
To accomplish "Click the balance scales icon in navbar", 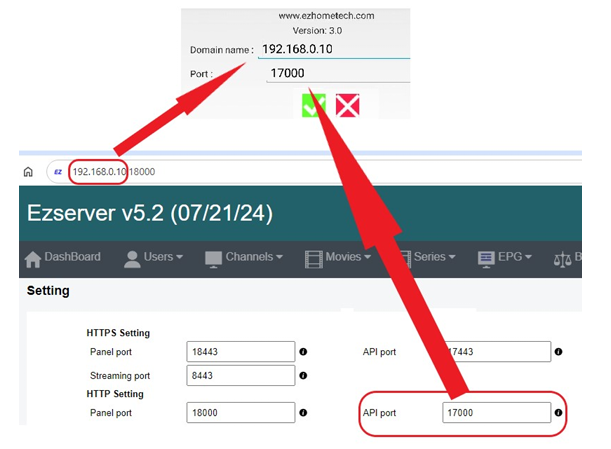I will point(562,260).
